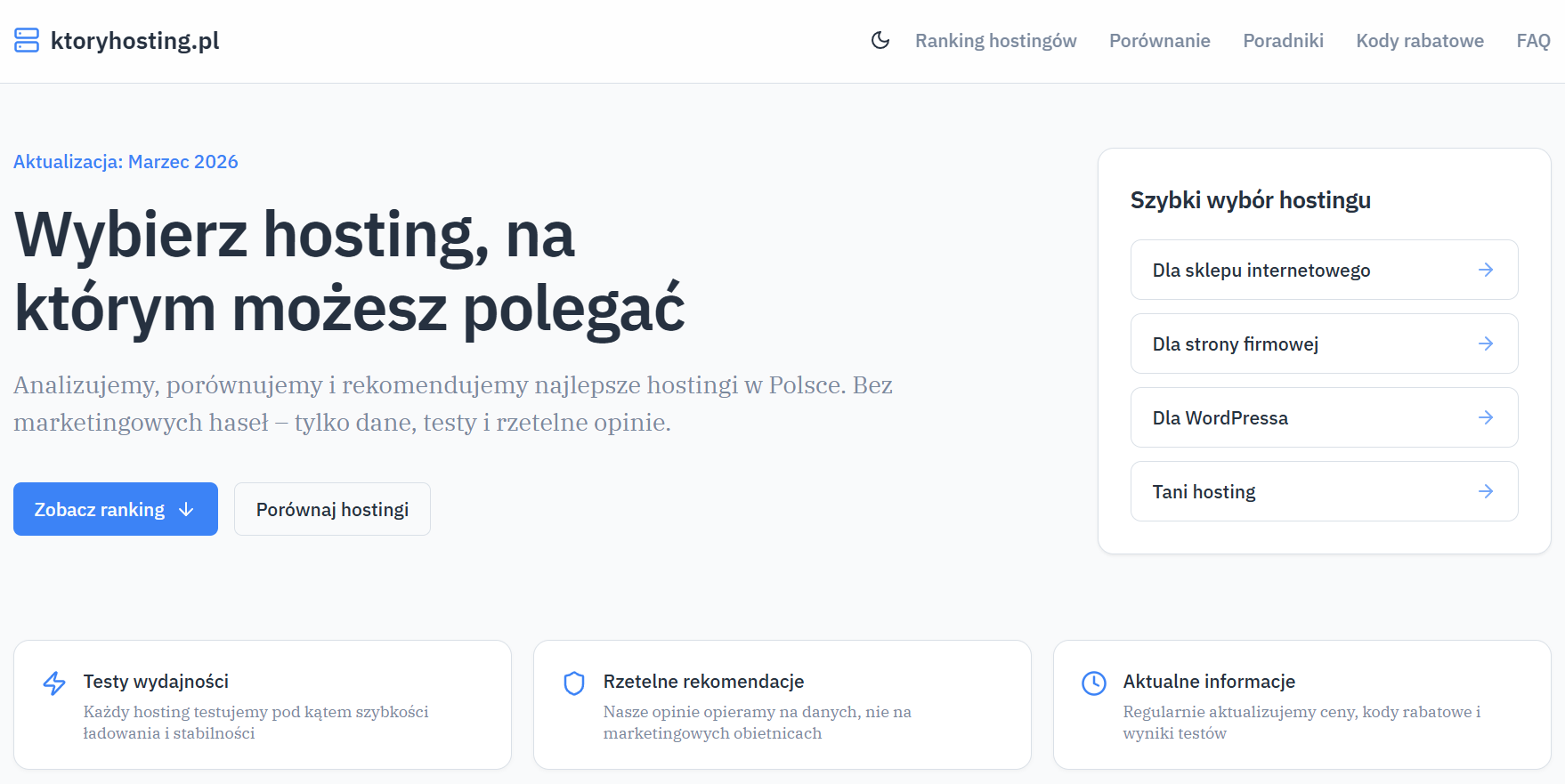Choose the Tani hosting option label
Viewport: 1565px width, 784px height.
(1204, 492)
